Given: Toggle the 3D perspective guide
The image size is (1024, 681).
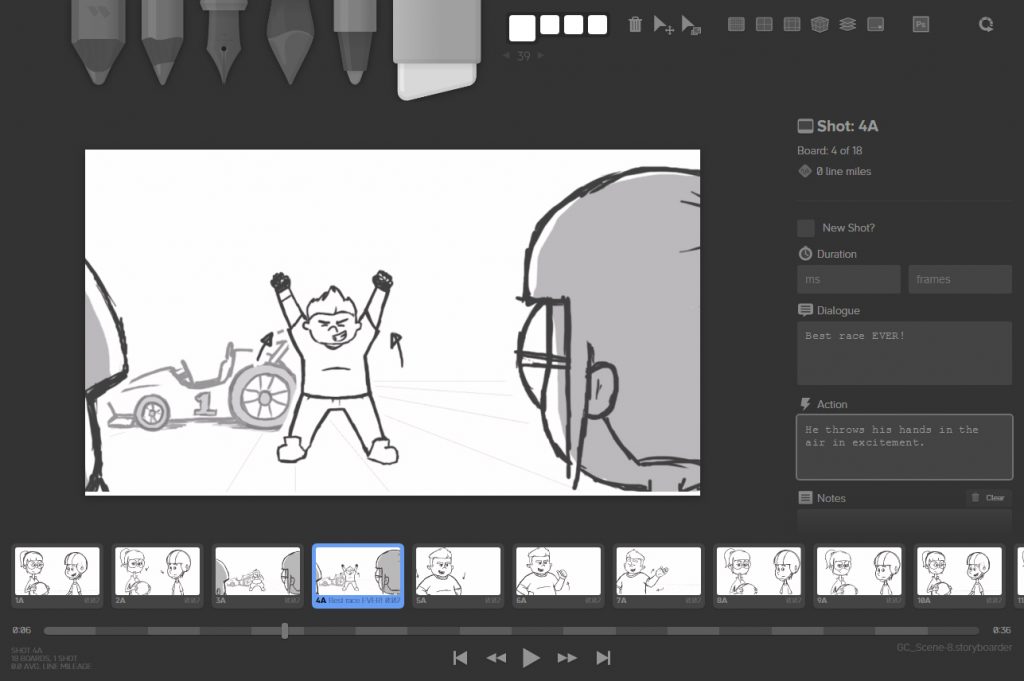Looking at the screenshot, I should click(820, 25).
